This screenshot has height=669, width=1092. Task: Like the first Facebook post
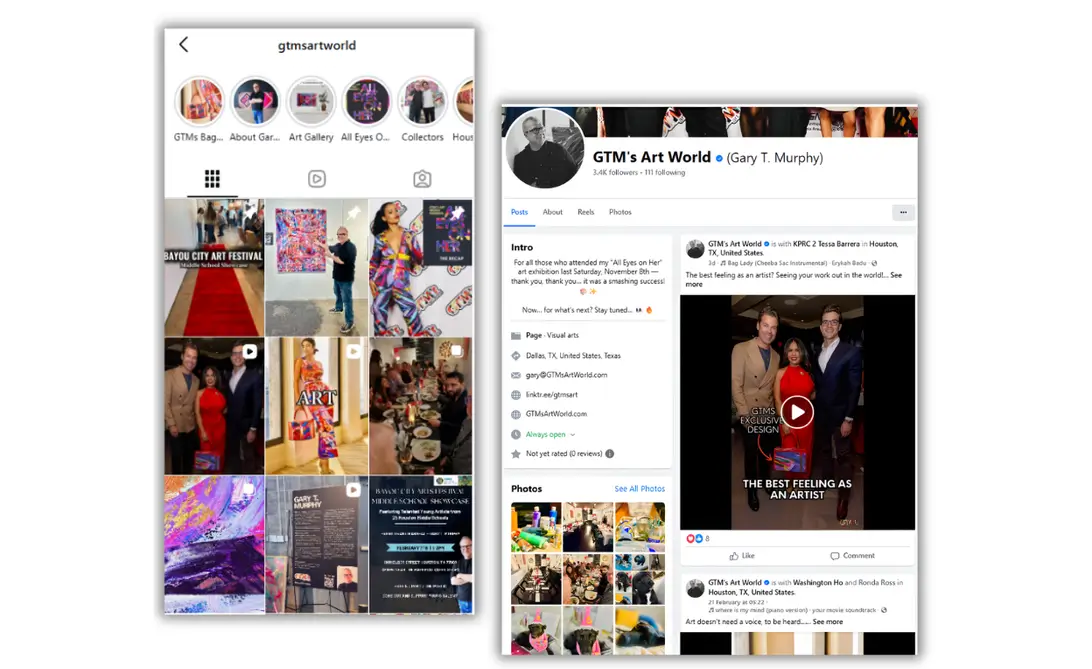pos(742,556)
